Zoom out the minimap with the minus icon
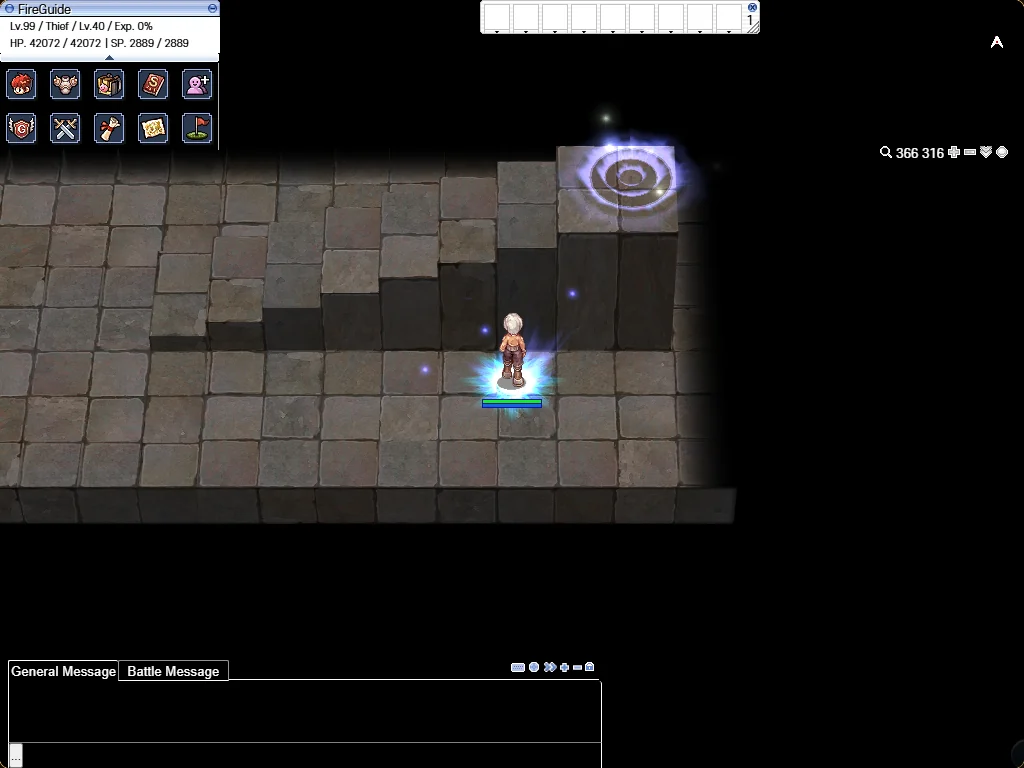This screenshot has width=1024, height=768. [970, 152]
